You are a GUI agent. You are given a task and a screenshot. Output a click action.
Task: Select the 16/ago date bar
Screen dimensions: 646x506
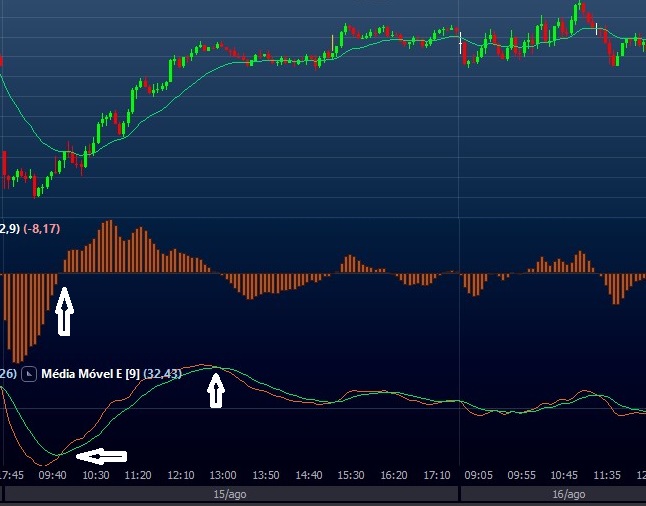(567, 495)
